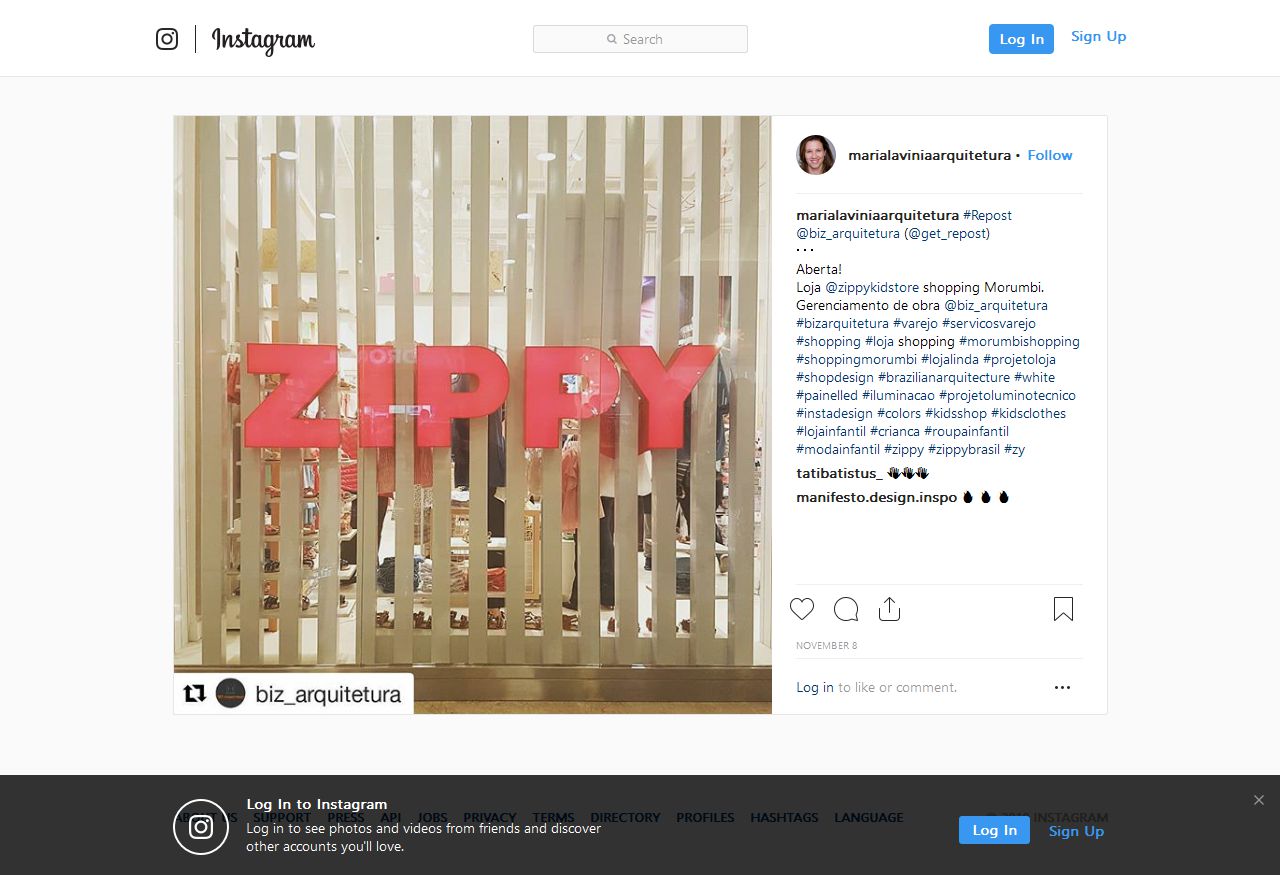Open the three-dot more options menu
Screen dimensions: 1280x875
[1062, 687]
